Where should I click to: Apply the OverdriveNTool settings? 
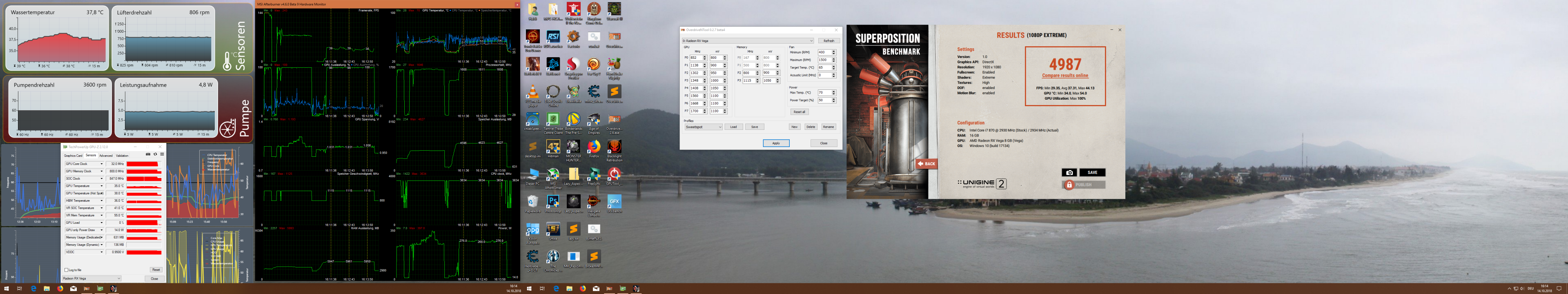click(x=776, y=143)
